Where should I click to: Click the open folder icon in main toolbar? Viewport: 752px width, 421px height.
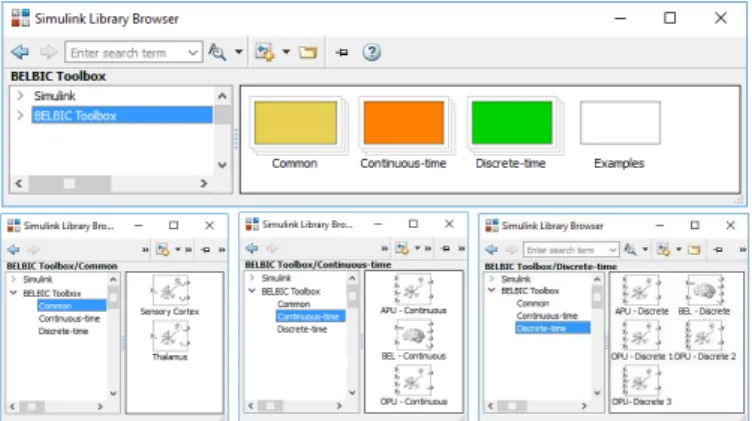(x=308, y=52)
